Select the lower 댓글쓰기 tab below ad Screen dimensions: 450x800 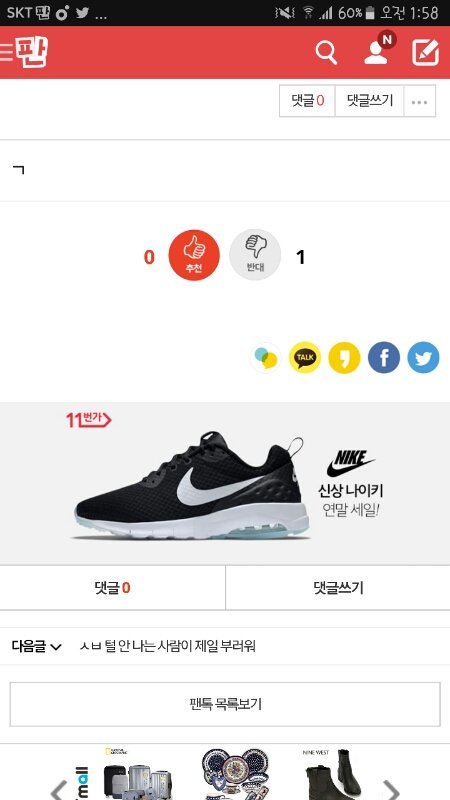(338, 588)
